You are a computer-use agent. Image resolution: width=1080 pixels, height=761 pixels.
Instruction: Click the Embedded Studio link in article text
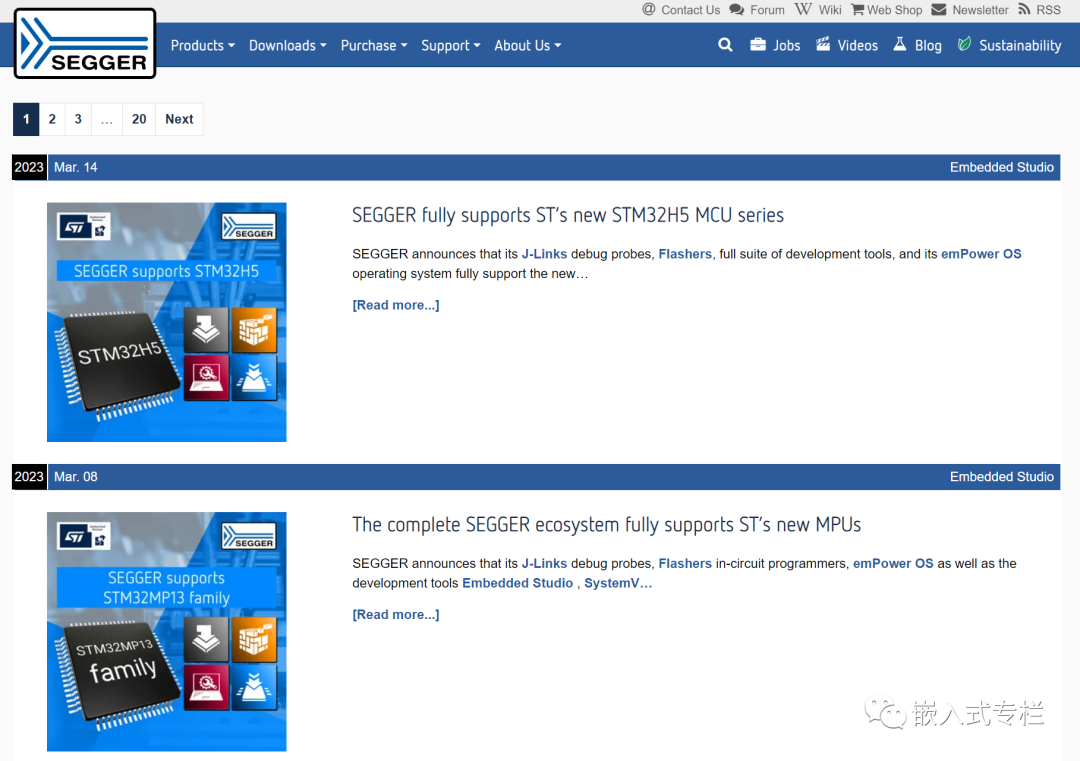pos(517,583)
